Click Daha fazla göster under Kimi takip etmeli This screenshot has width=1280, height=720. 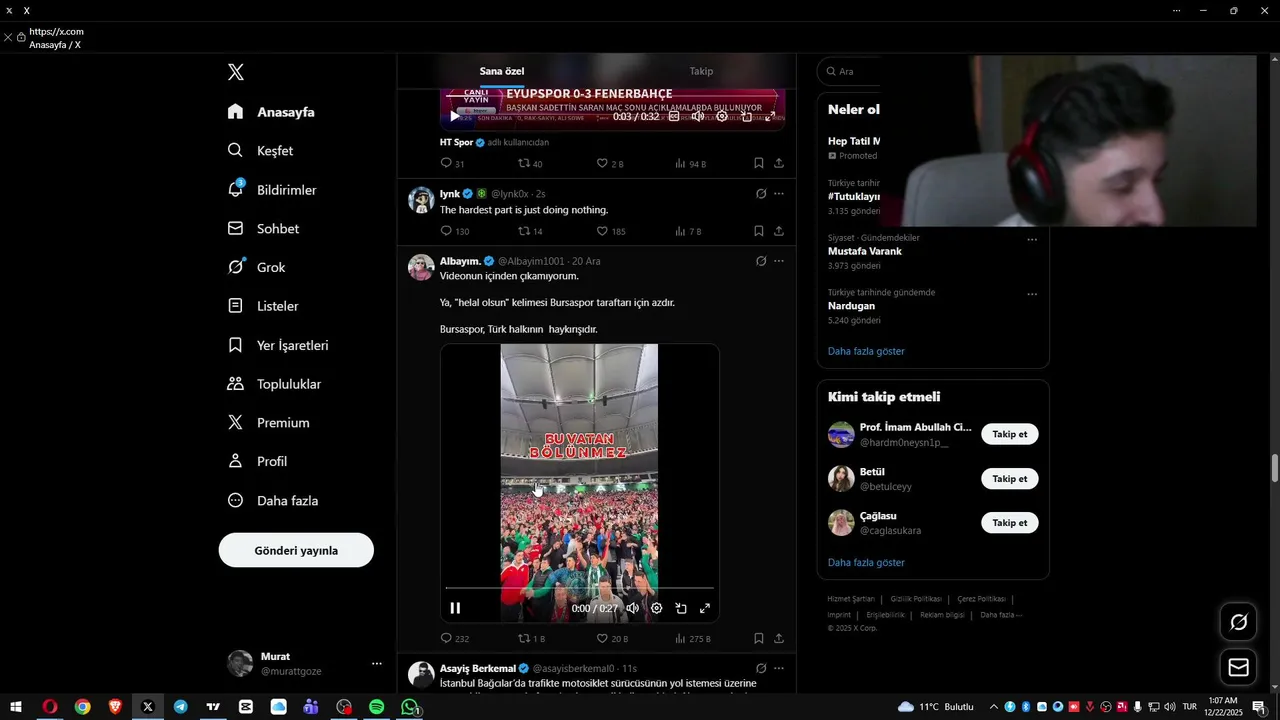point(866,562)
